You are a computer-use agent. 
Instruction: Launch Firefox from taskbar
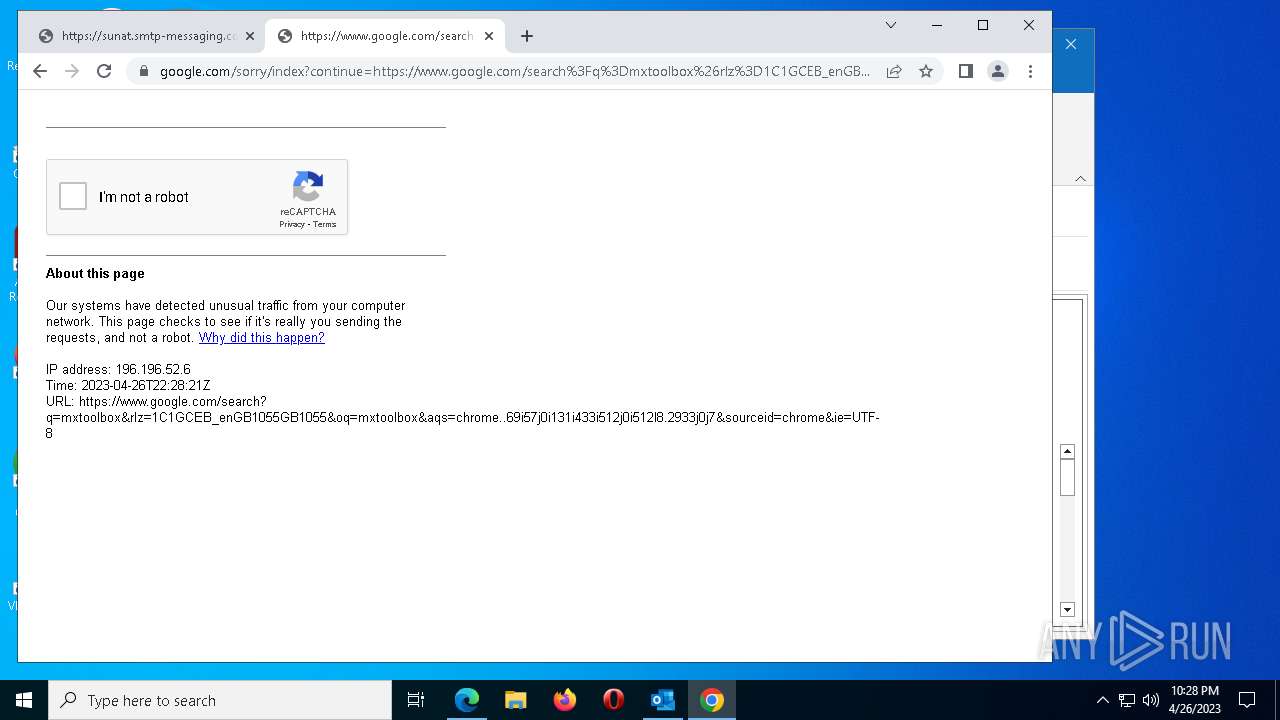[x=565, y=700]
